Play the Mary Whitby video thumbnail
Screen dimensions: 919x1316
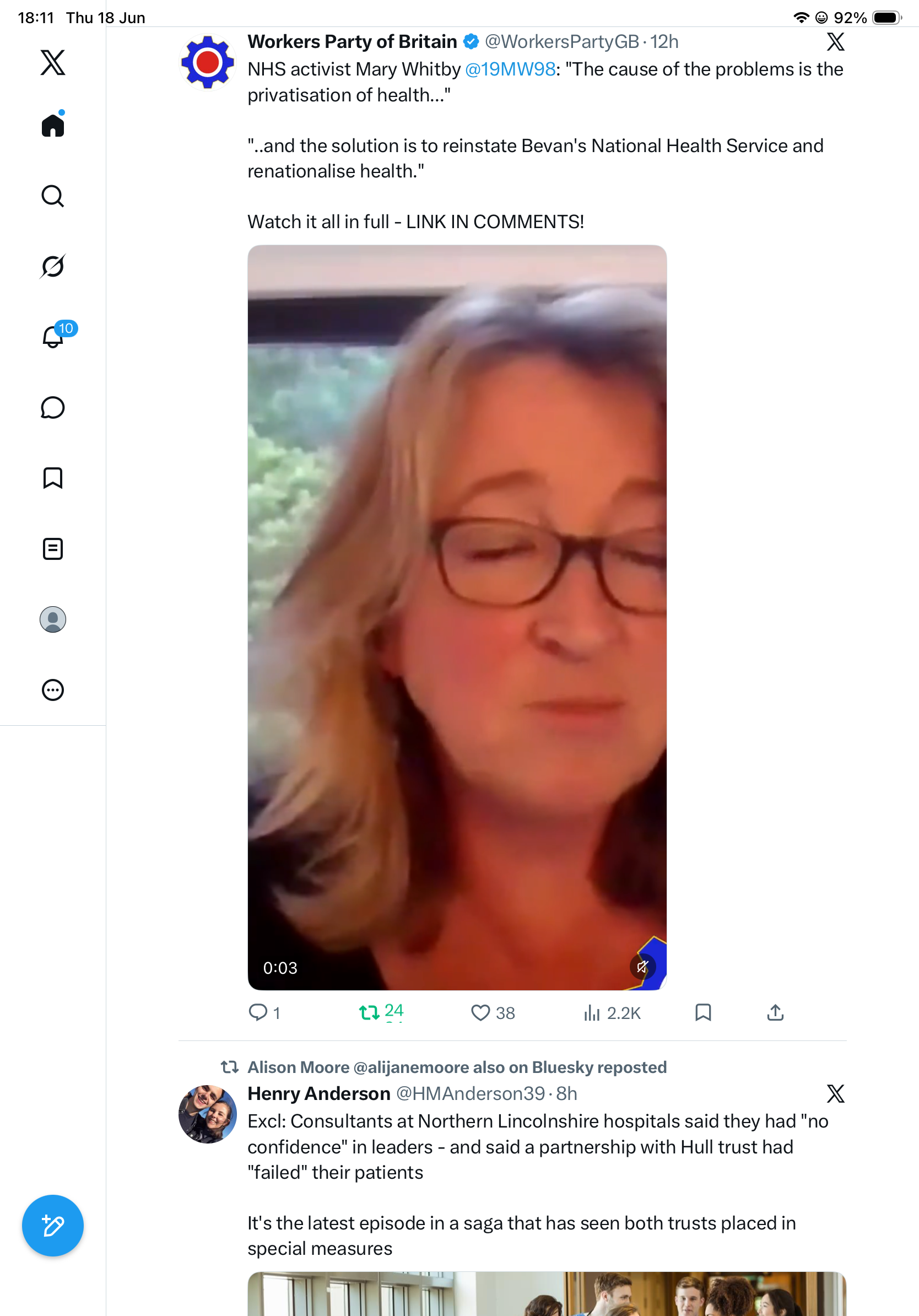click(x=457, y=617)
